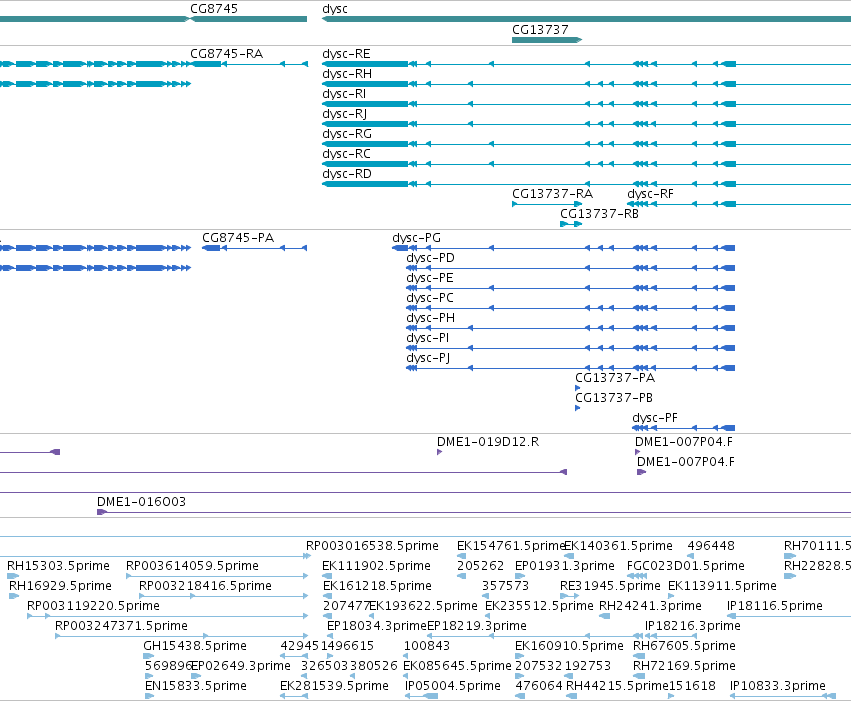
Task: Click the CG13737-PB label
Action: pyautogui.click(x=614, y=398)
